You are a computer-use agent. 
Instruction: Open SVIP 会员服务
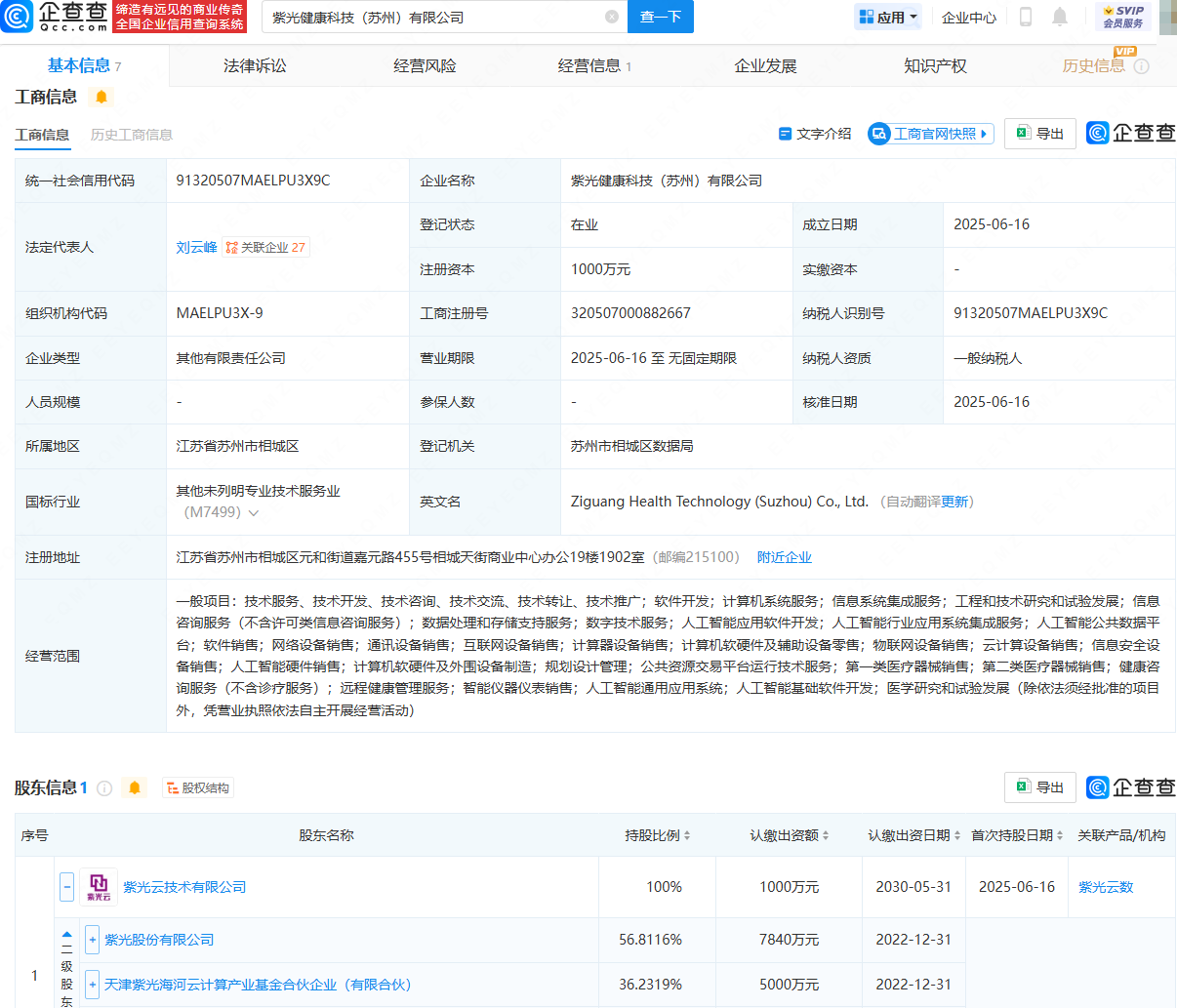(1123, 17)
